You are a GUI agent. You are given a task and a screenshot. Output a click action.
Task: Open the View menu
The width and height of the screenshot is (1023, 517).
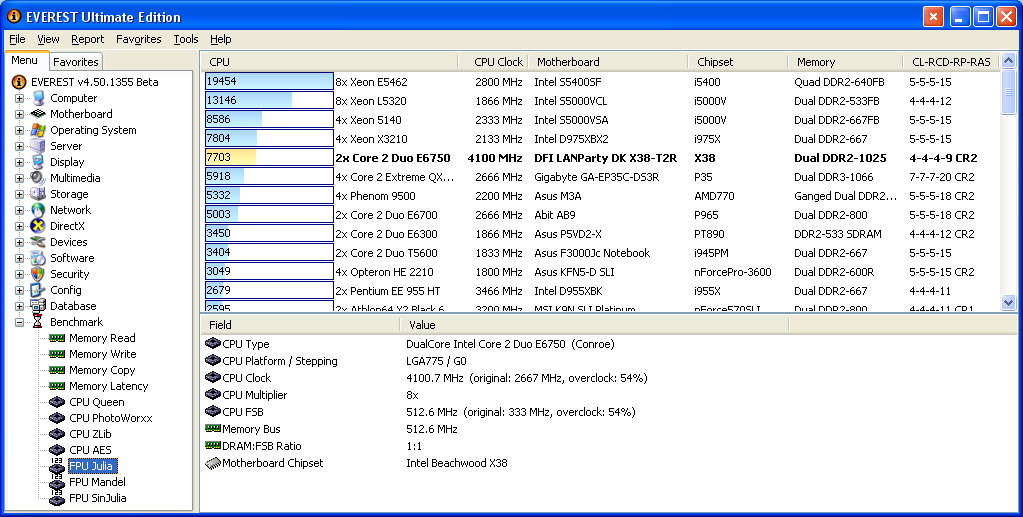pyautogui.click(x=48, y=39)
